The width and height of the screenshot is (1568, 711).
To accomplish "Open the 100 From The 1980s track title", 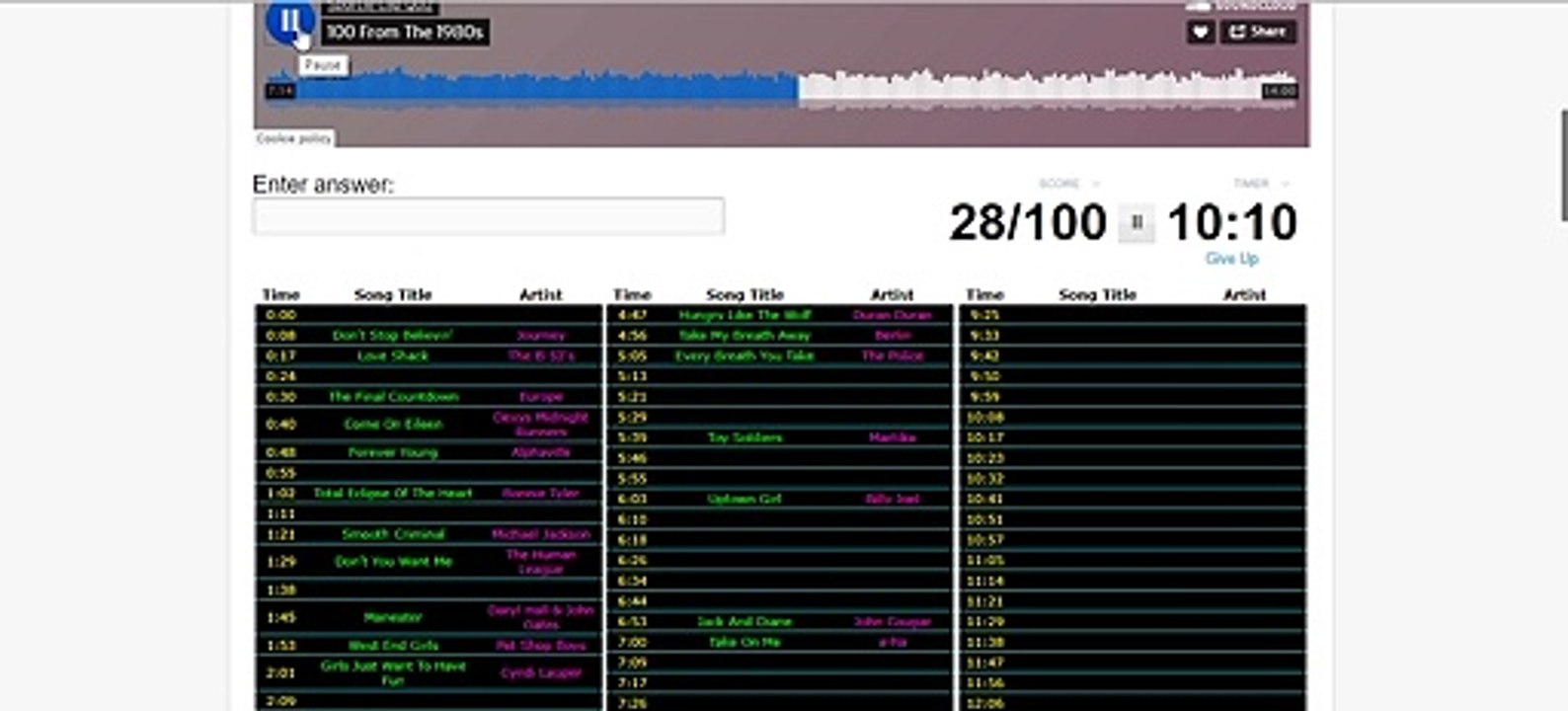I will point(405,32).
